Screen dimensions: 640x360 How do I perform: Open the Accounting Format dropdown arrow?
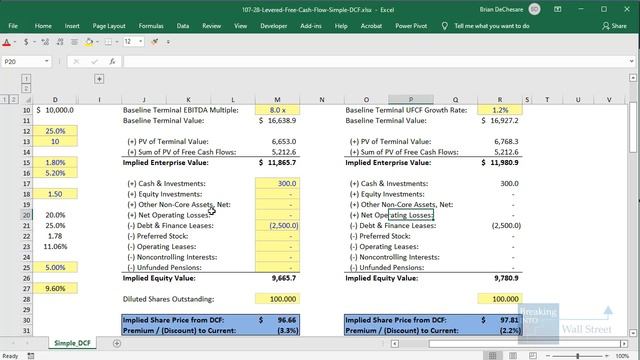[x=34, y=42]
